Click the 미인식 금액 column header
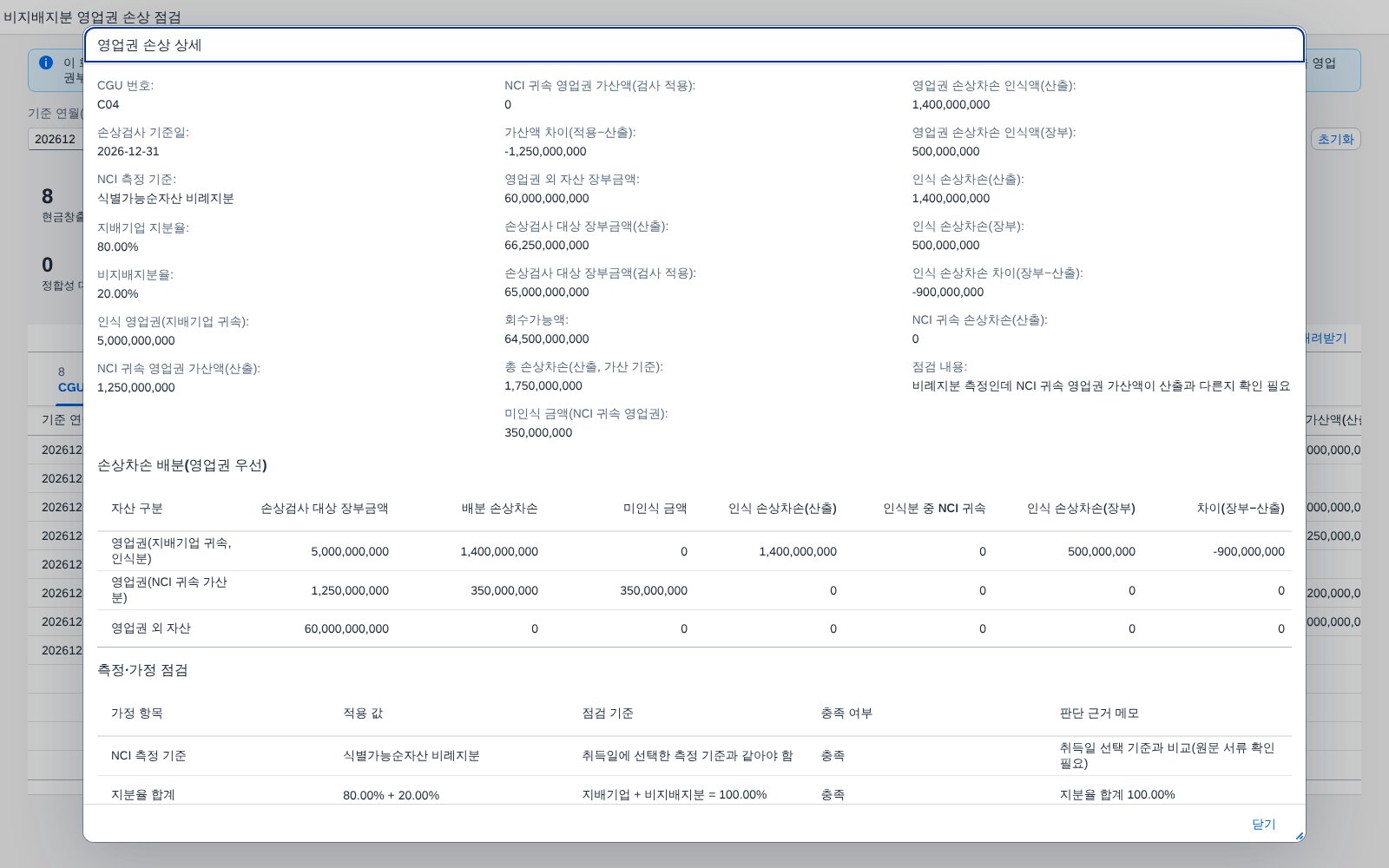Viewport: 1389px width, 868px height. coord(655,508)
